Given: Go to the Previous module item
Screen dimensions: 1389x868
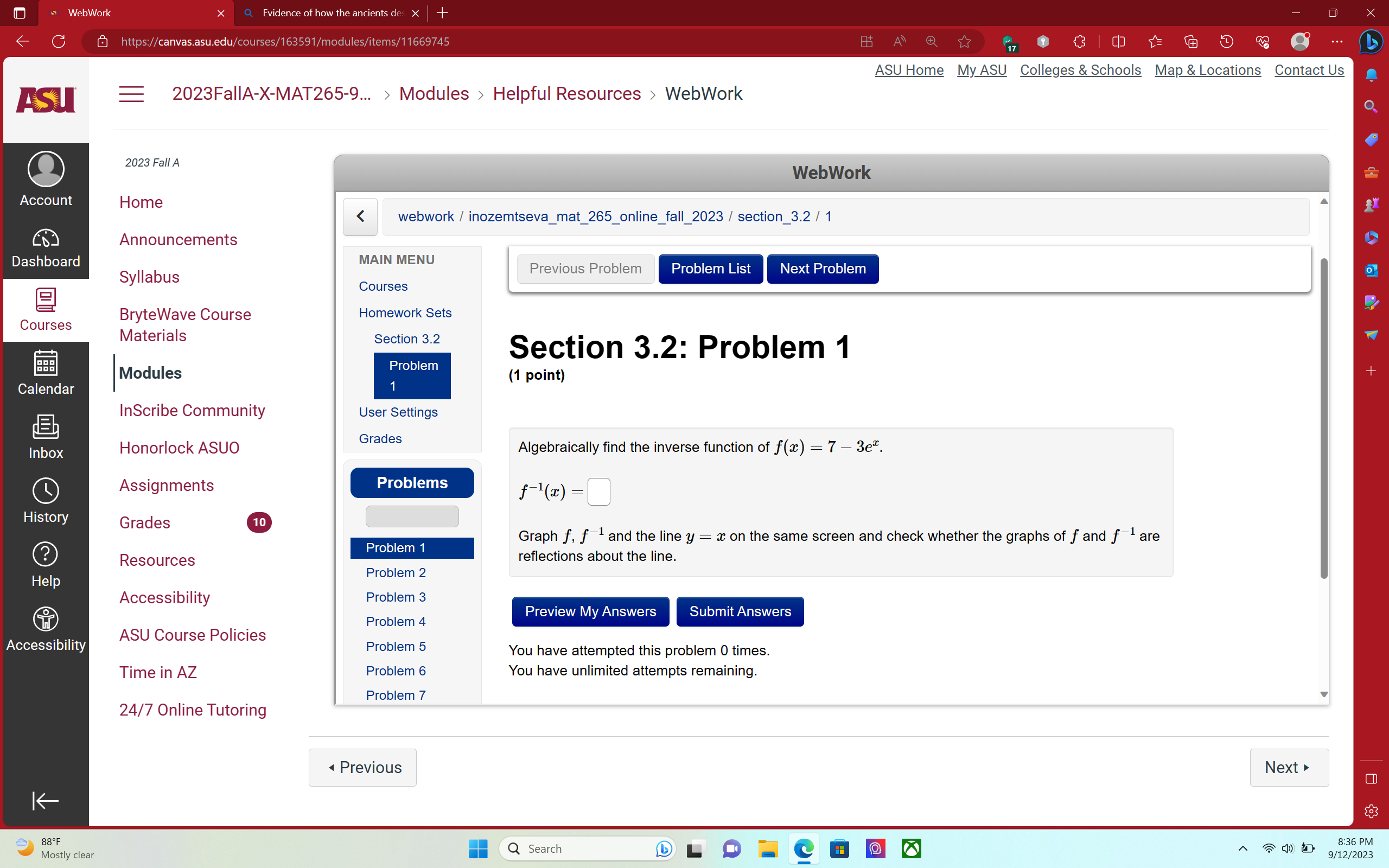Looking at the screenshot, I should click(x=362, y=767).
